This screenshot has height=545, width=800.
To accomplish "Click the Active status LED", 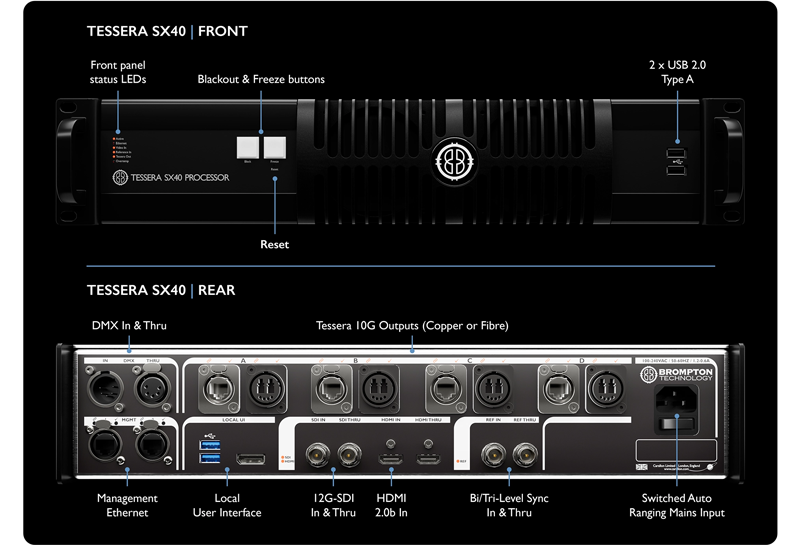I will (114, 139).
